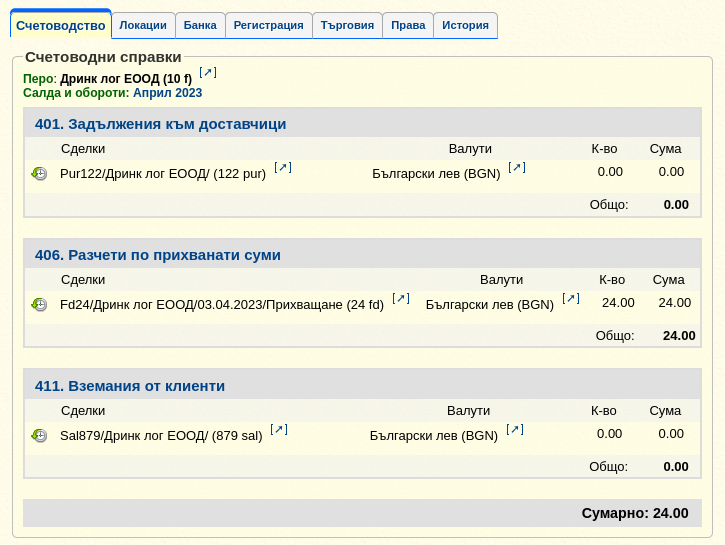Click Български лев (BGN) in section 411
This screenshot has height=545, width=725.
[x=434, y=435]
